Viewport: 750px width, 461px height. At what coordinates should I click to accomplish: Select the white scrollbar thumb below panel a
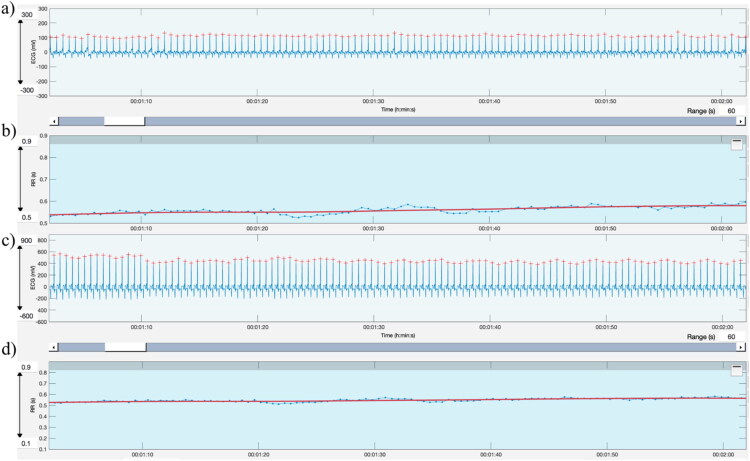[124, 121]
